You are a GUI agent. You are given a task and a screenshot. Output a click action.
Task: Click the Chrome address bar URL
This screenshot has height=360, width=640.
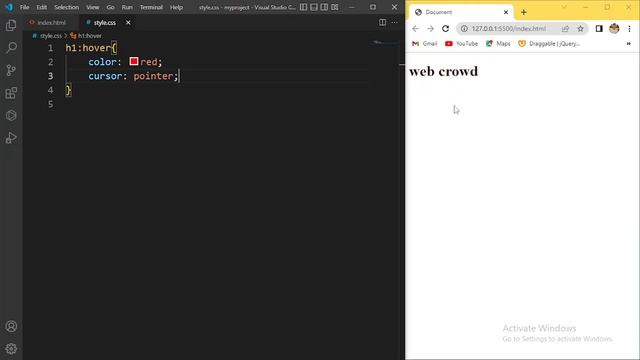click(509, 29)
